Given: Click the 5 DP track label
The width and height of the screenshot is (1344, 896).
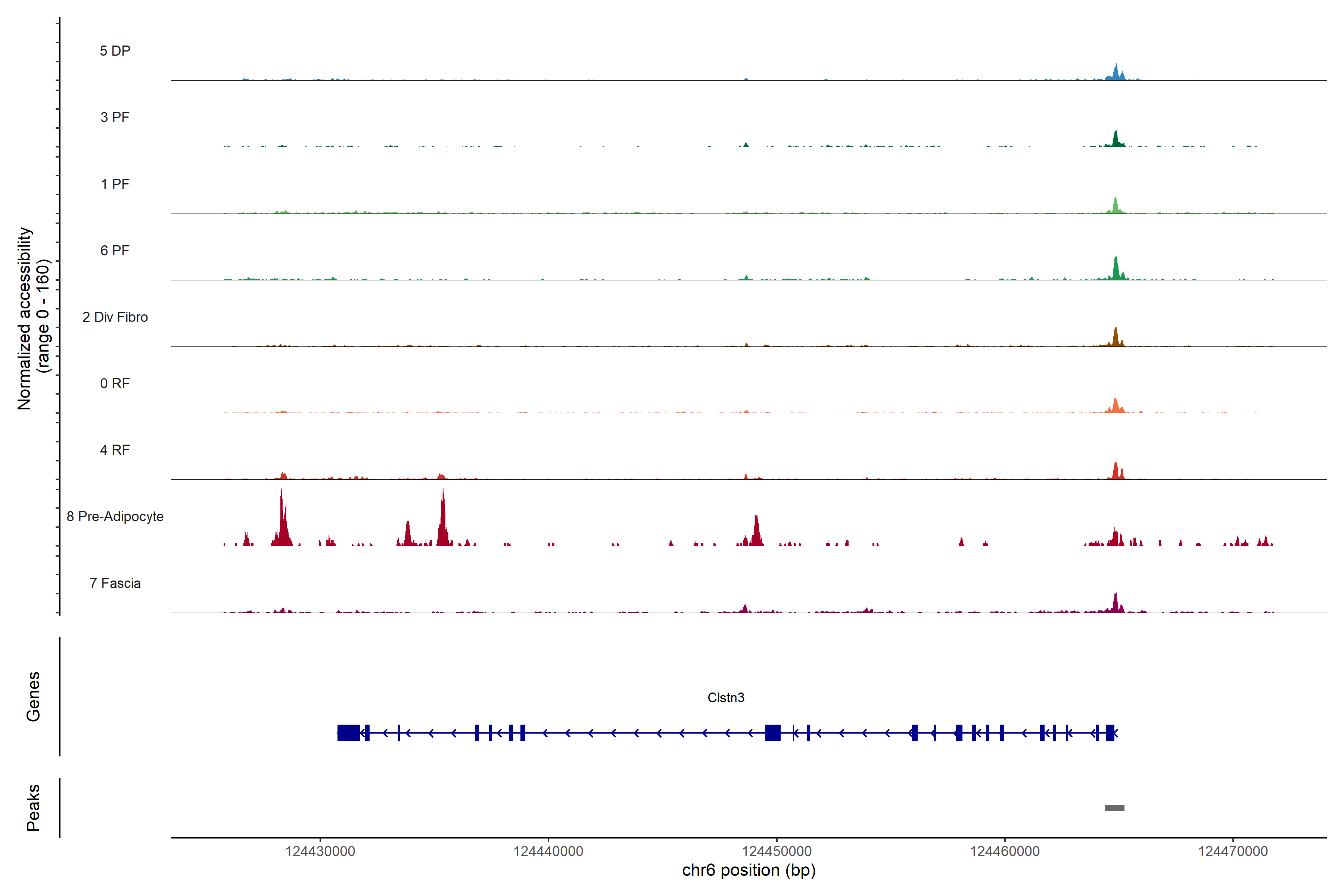Looking at the screenshot, I should pos(115,51).
